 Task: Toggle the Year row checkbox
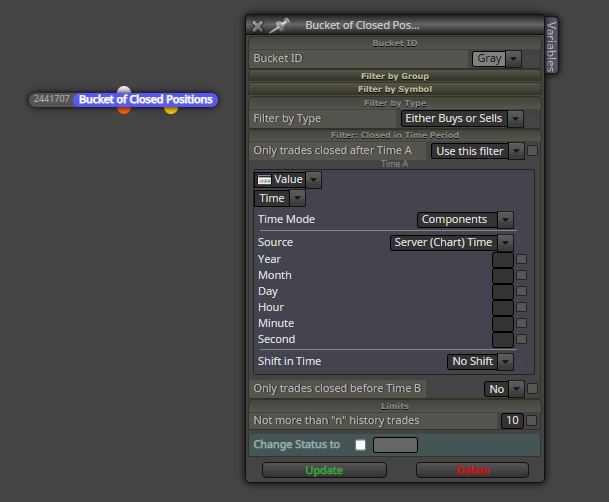tap(522, 259)
